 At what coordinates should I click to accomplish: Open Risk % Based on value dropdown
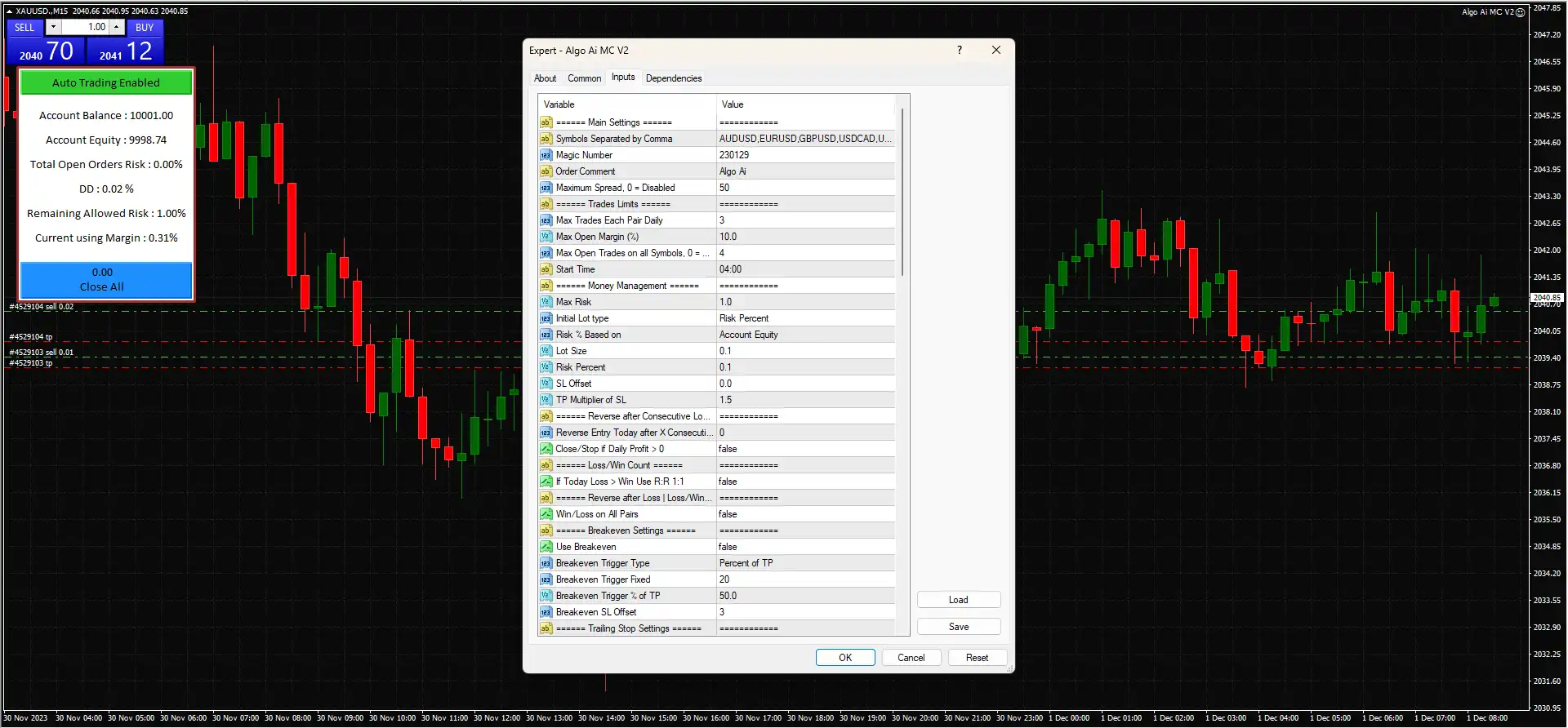(x=804, y=335)
